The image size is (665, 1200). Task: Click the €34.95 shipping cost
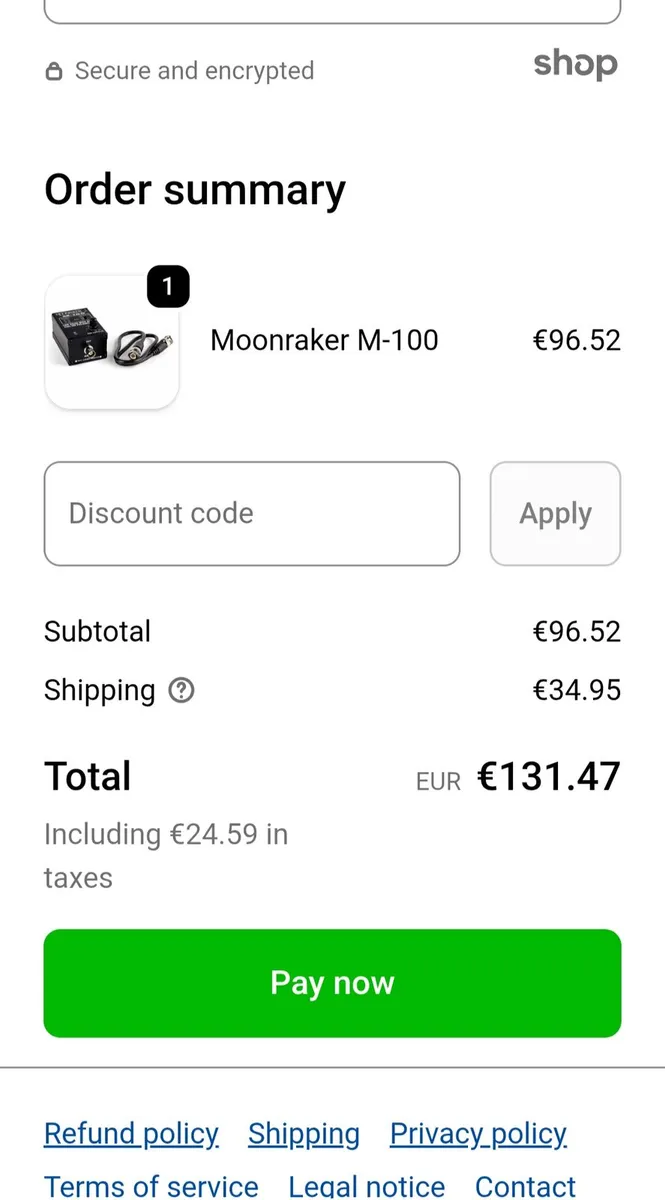[577, 690]
